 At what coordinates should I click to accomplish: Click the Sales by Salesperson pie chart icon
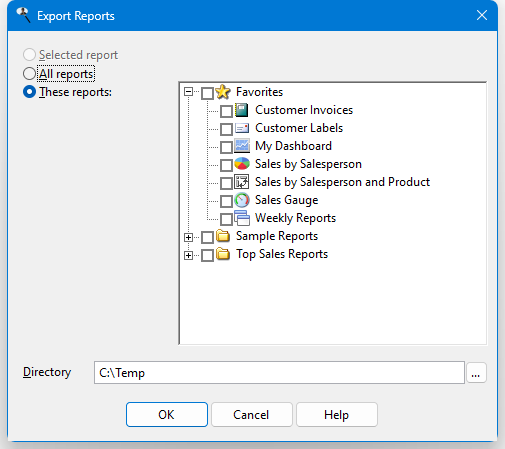(242, 164)
